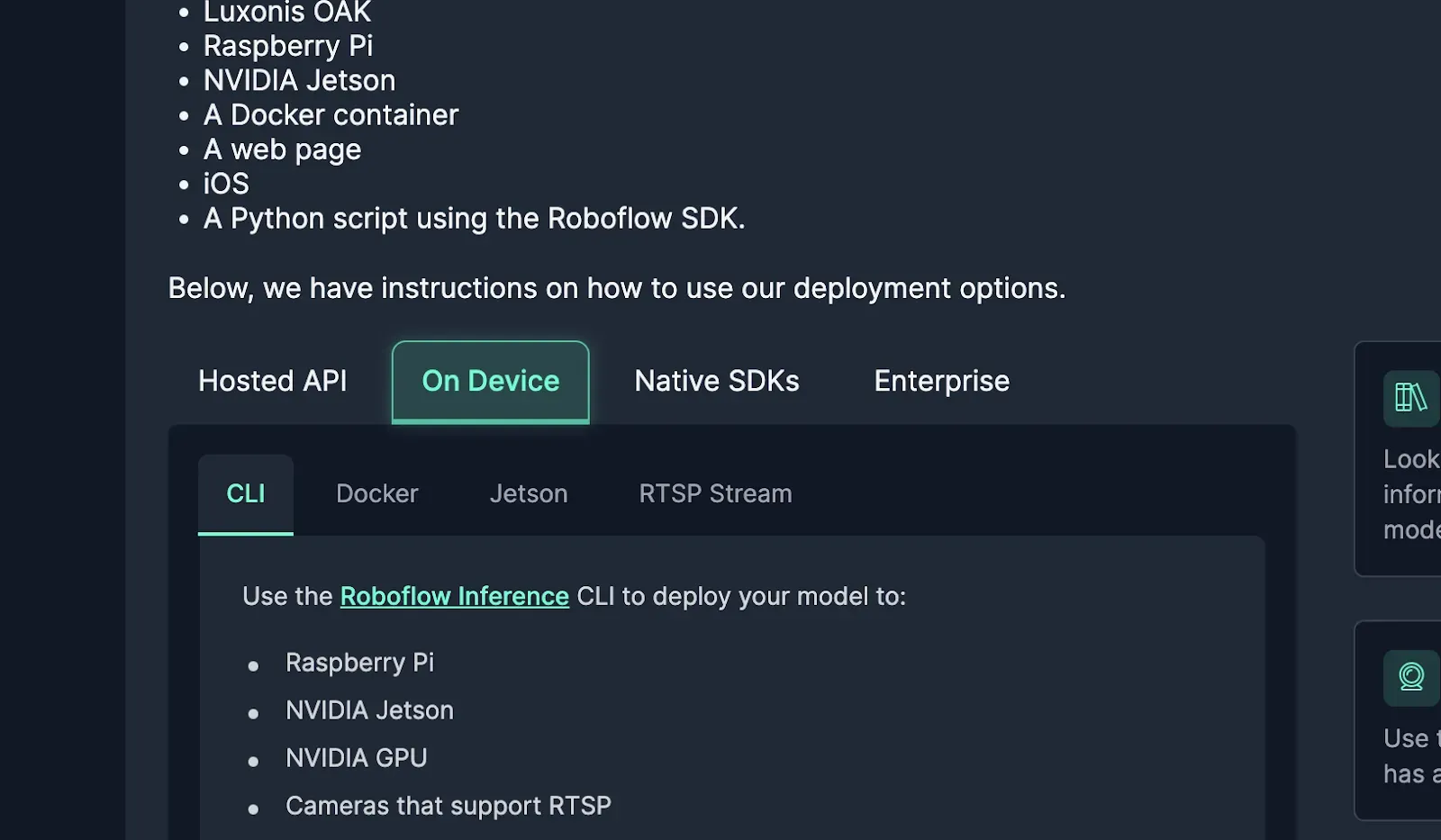The height and width of the screenshot is (840, 1441).
Task: Click the 'NVIDIA GPU' list item
Action: [357, 758]
